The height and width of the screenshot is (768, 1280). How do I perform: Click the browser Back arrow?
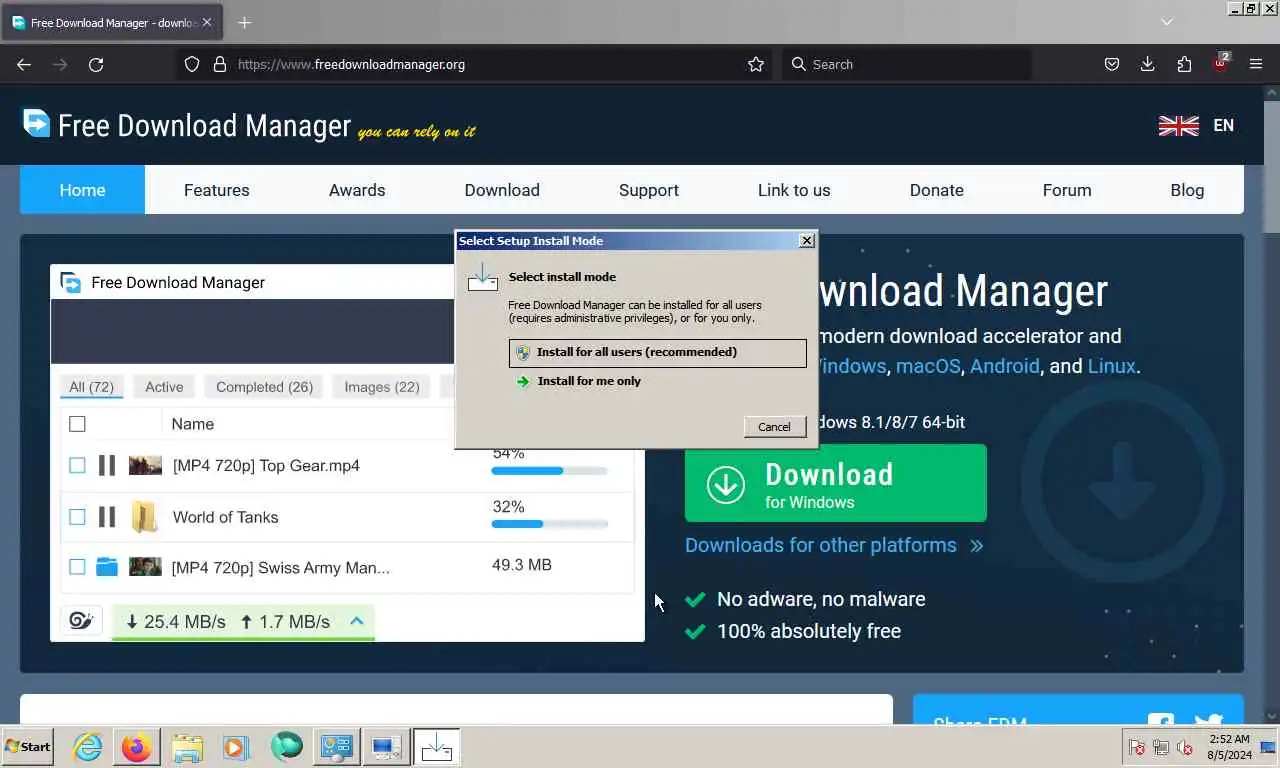[24, 64]
